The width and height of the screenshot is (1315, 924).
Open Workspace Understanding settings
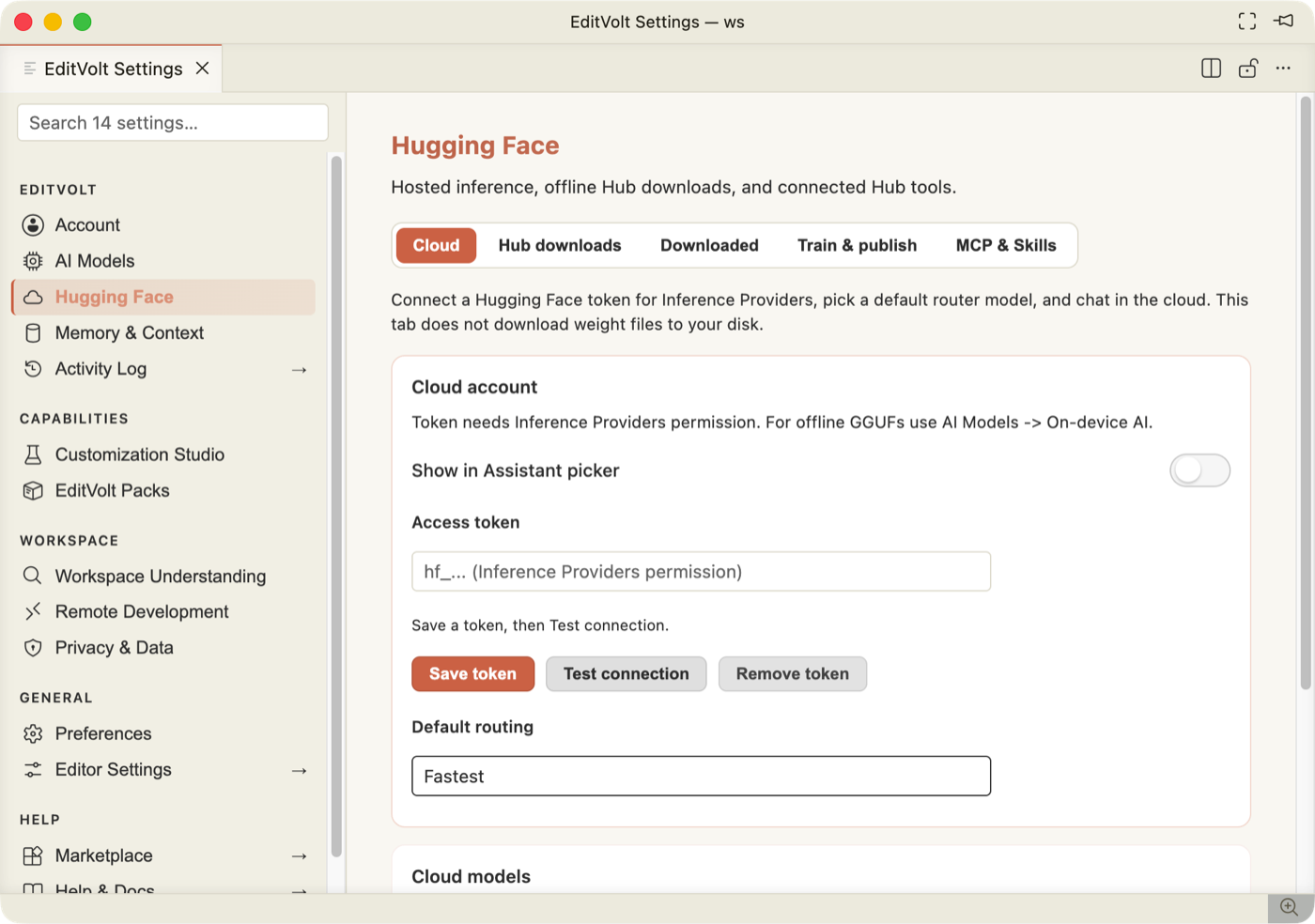(x=163, y=576)
